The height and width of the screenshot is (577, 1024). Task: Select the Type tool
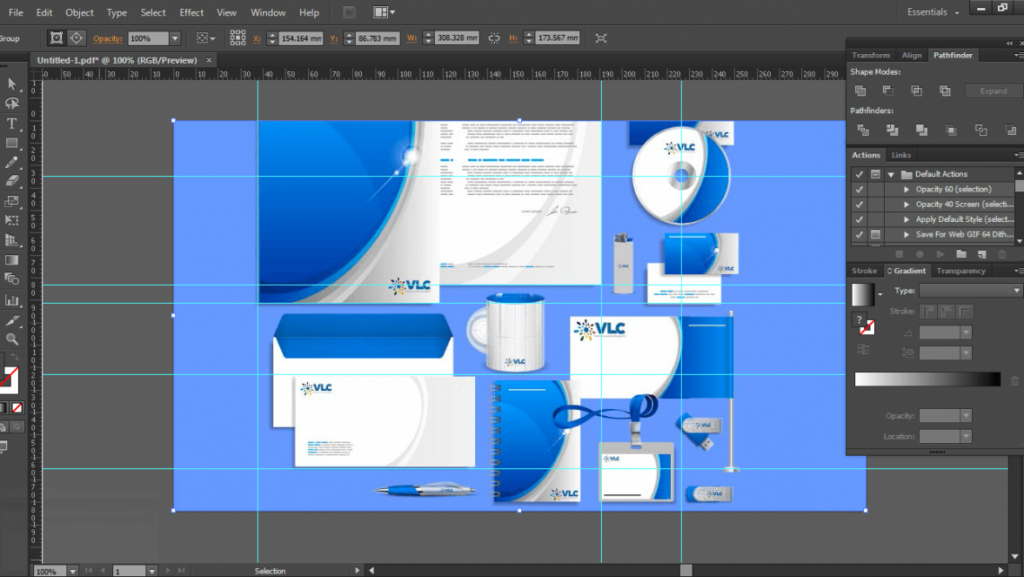(12, 123)
